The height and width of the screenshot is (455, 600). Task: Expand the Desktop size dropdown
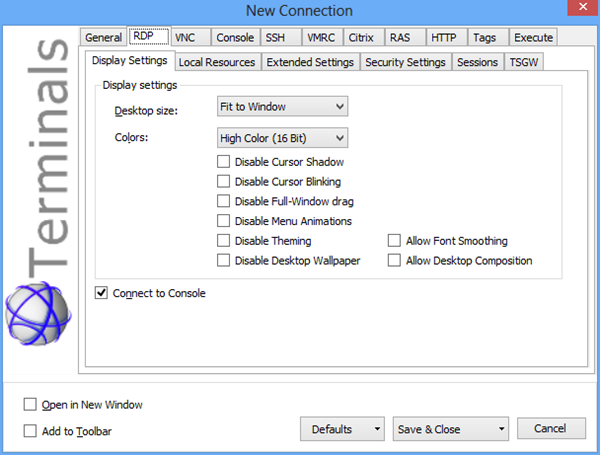click(x=282, y=106)
